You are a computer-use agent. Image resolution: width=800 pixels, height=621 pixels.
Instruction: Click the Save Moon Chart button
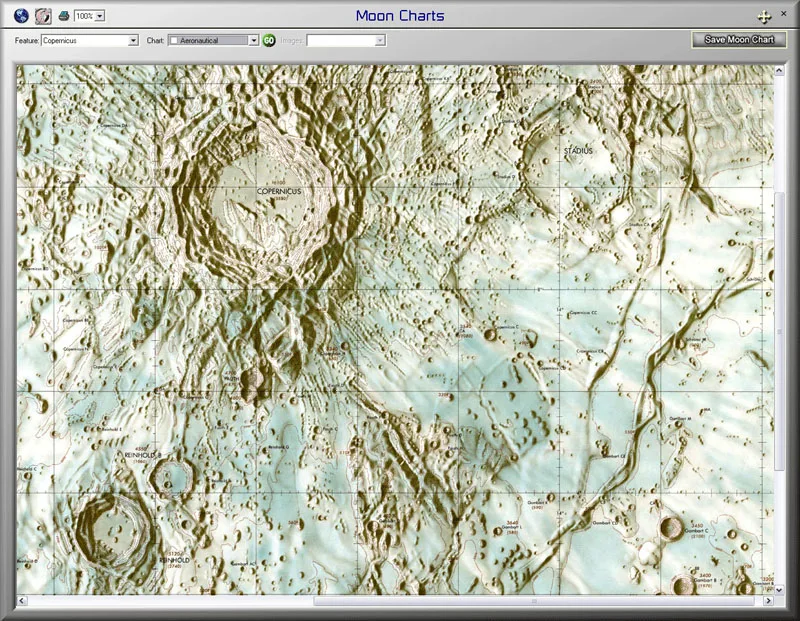[x=739, y=39]
